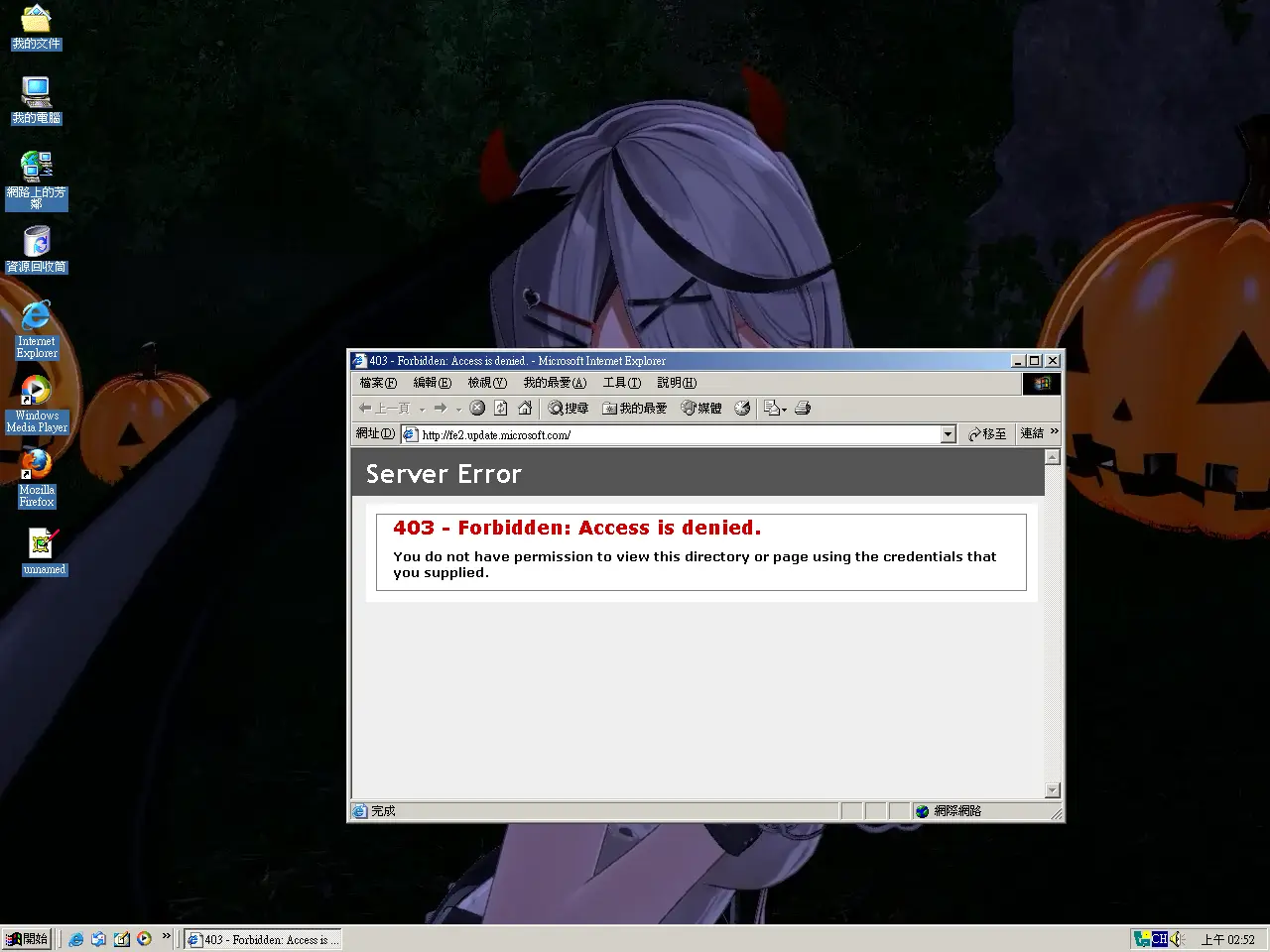Select the 網路上的芳鄰 desktop icon

click(36, 179)
